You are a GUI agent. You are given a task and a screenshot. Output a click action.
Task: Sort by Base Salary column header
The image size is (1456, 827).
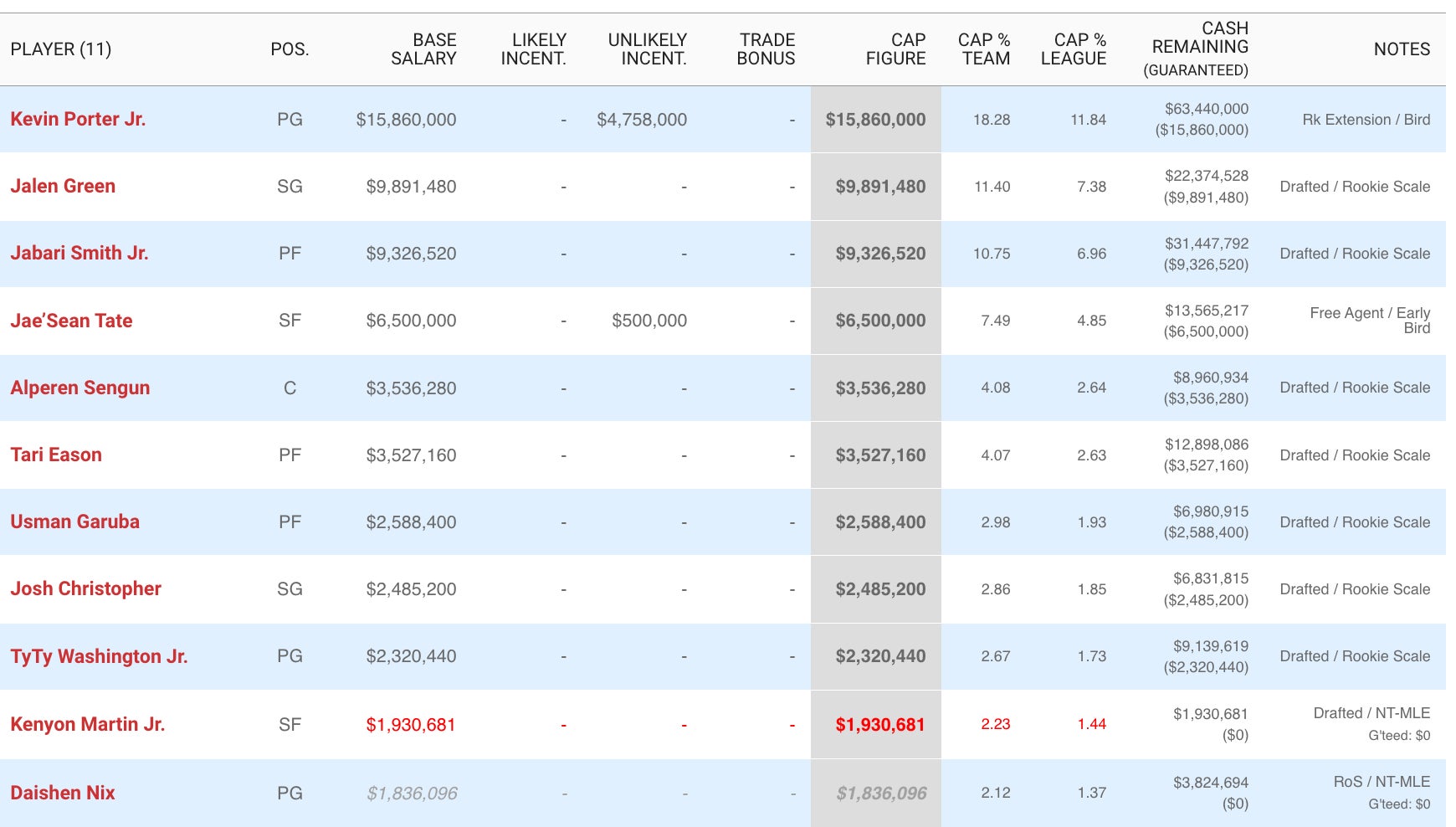point(423,49)
